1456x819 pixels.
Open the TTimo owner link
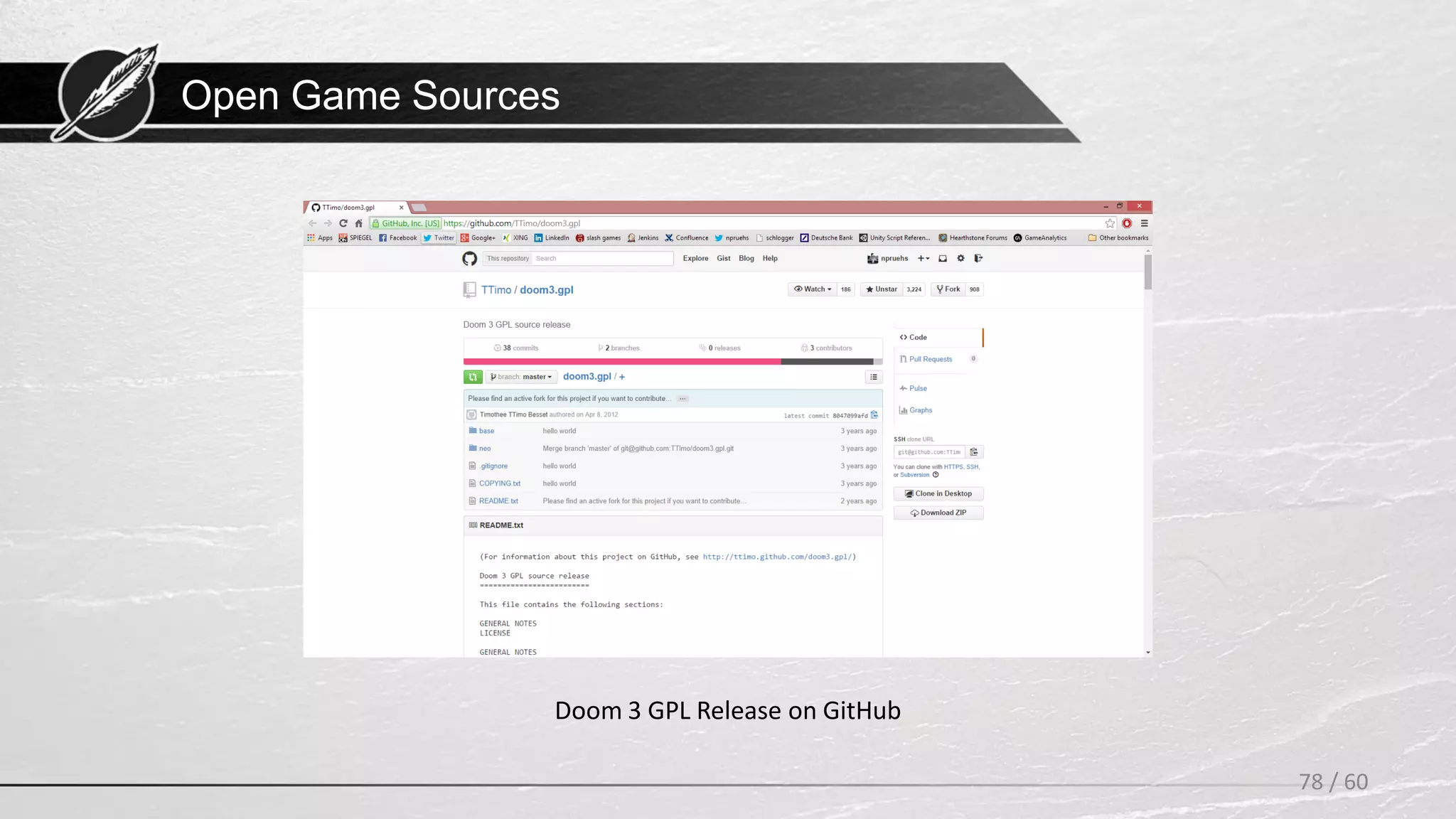coord(496,290)
